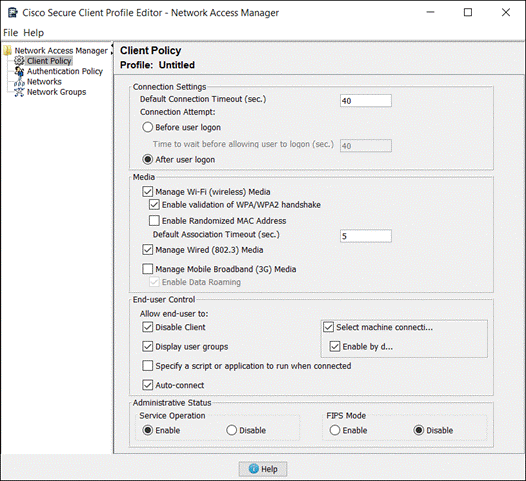This screenshot has width=526, height=481.
Task: Toggle Enable by default checkbox
Action: [335, 346]
